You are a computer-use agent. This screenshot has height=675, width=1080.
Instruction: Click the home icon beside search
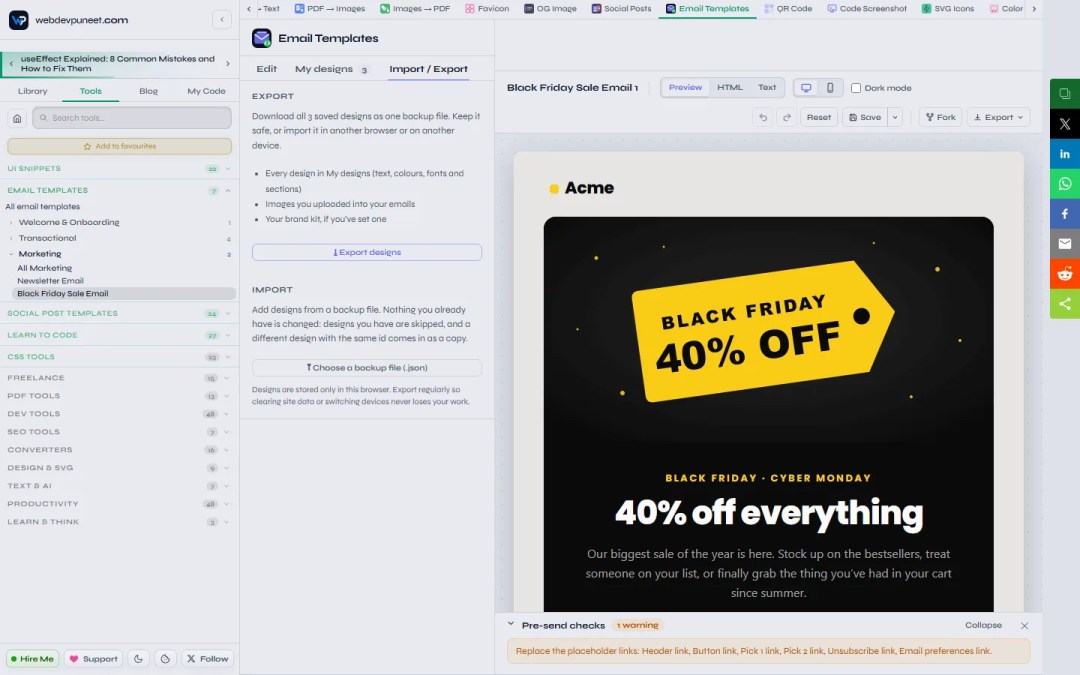click(17, 118)
